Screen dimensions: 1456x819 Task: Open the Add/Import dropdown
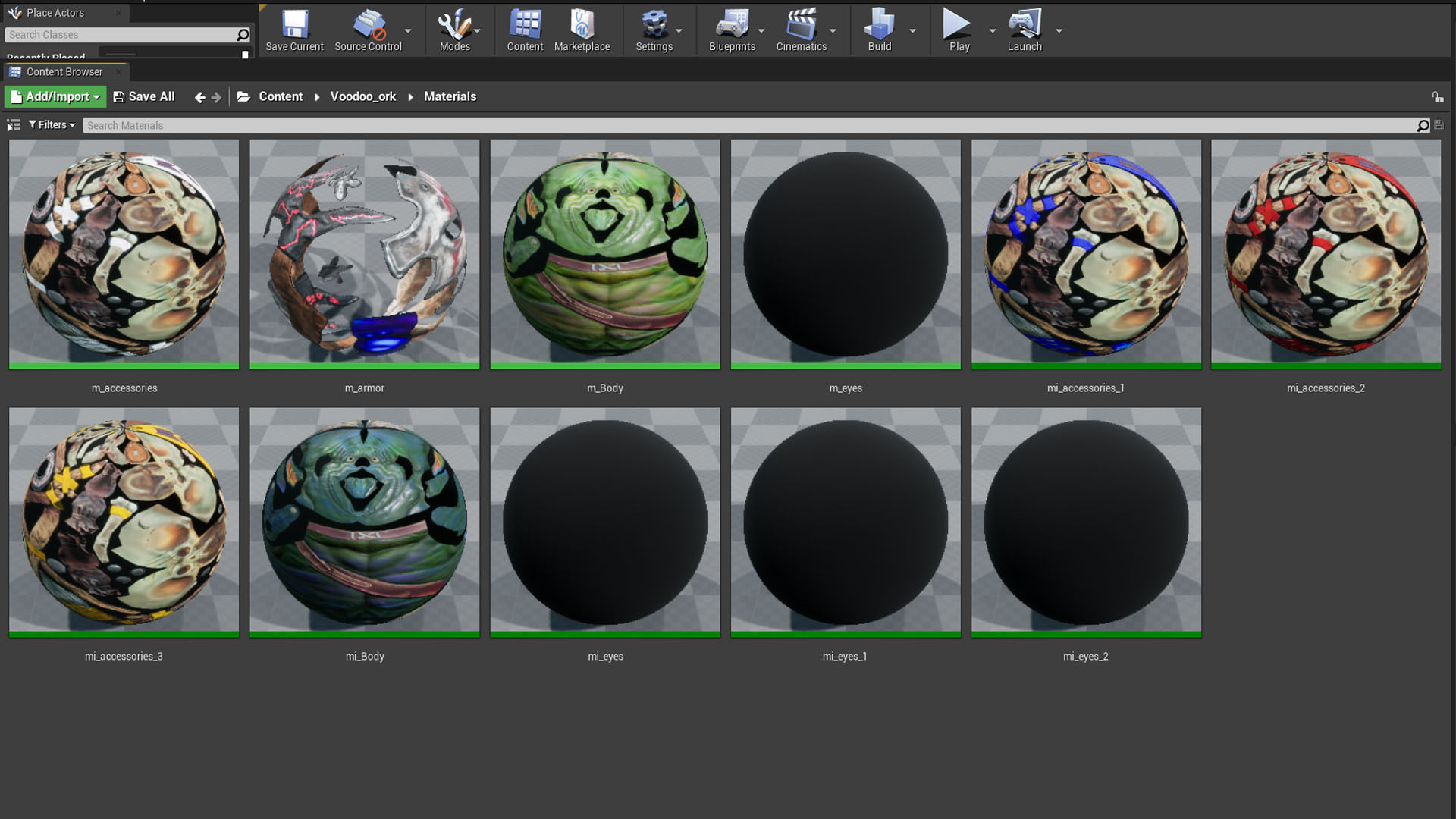[55, 97]
